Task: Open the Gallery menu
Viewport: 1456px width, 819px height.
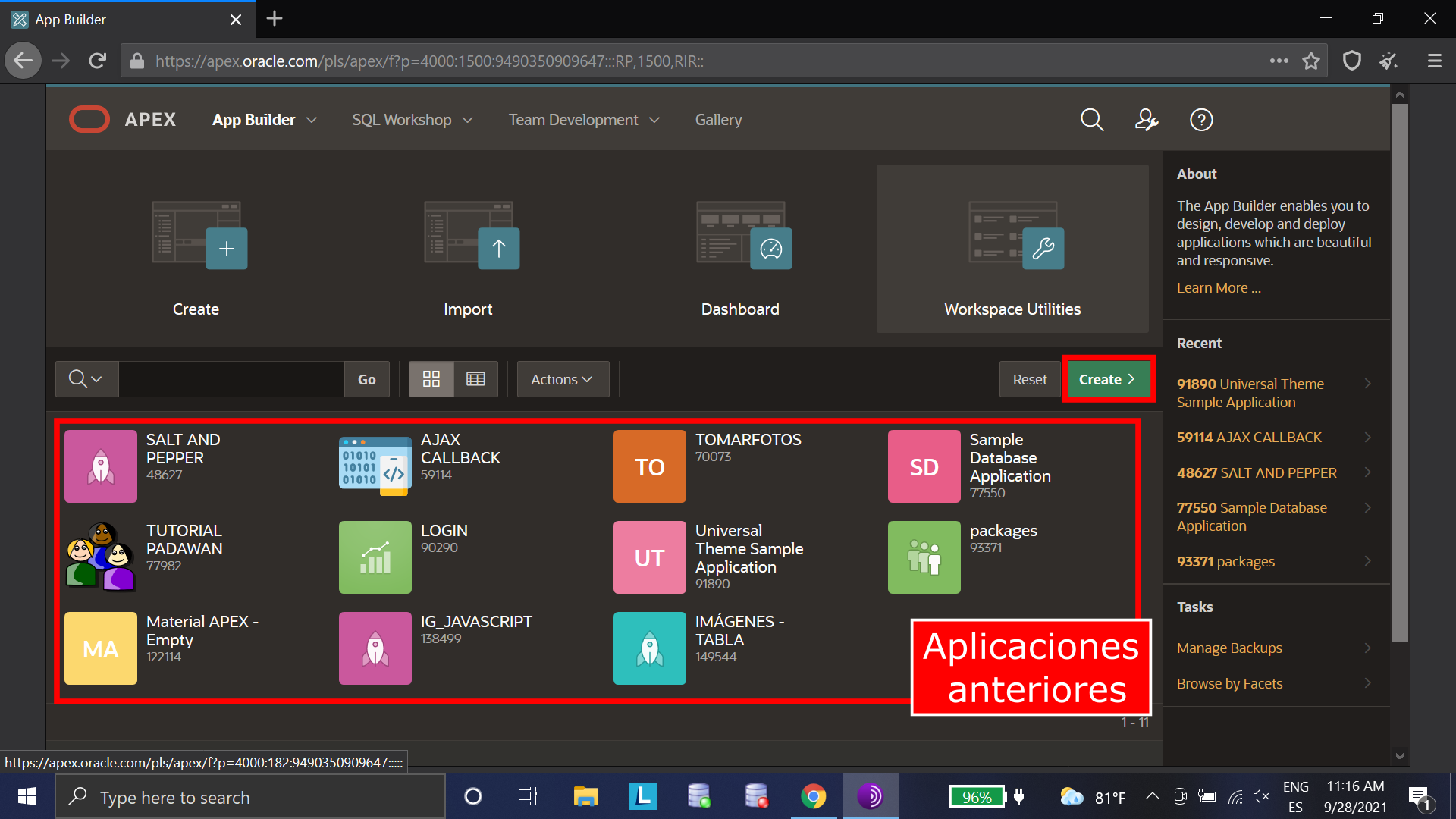Action: point(717,119)
